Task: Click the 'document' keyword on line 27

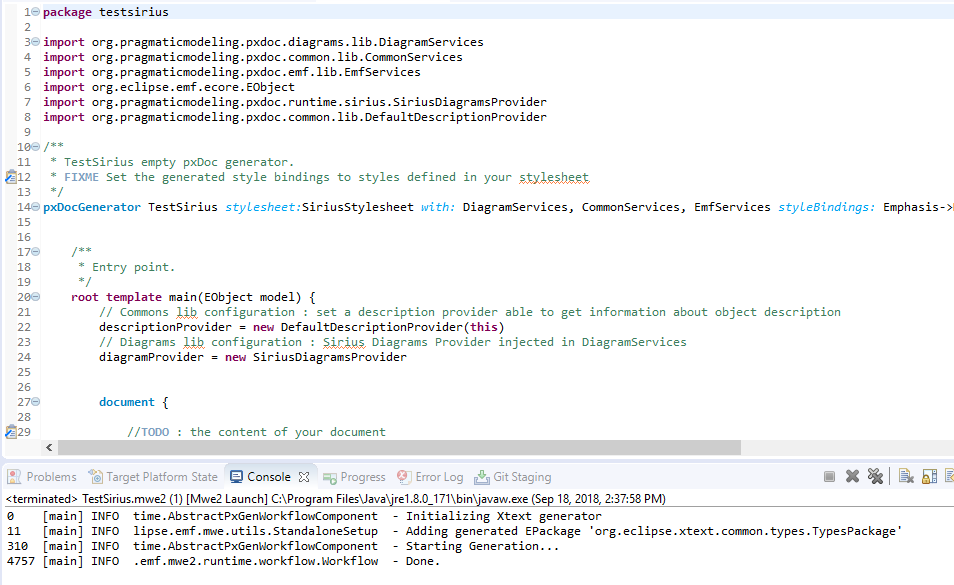Action: pyautogui.click(x=127, y=402)
